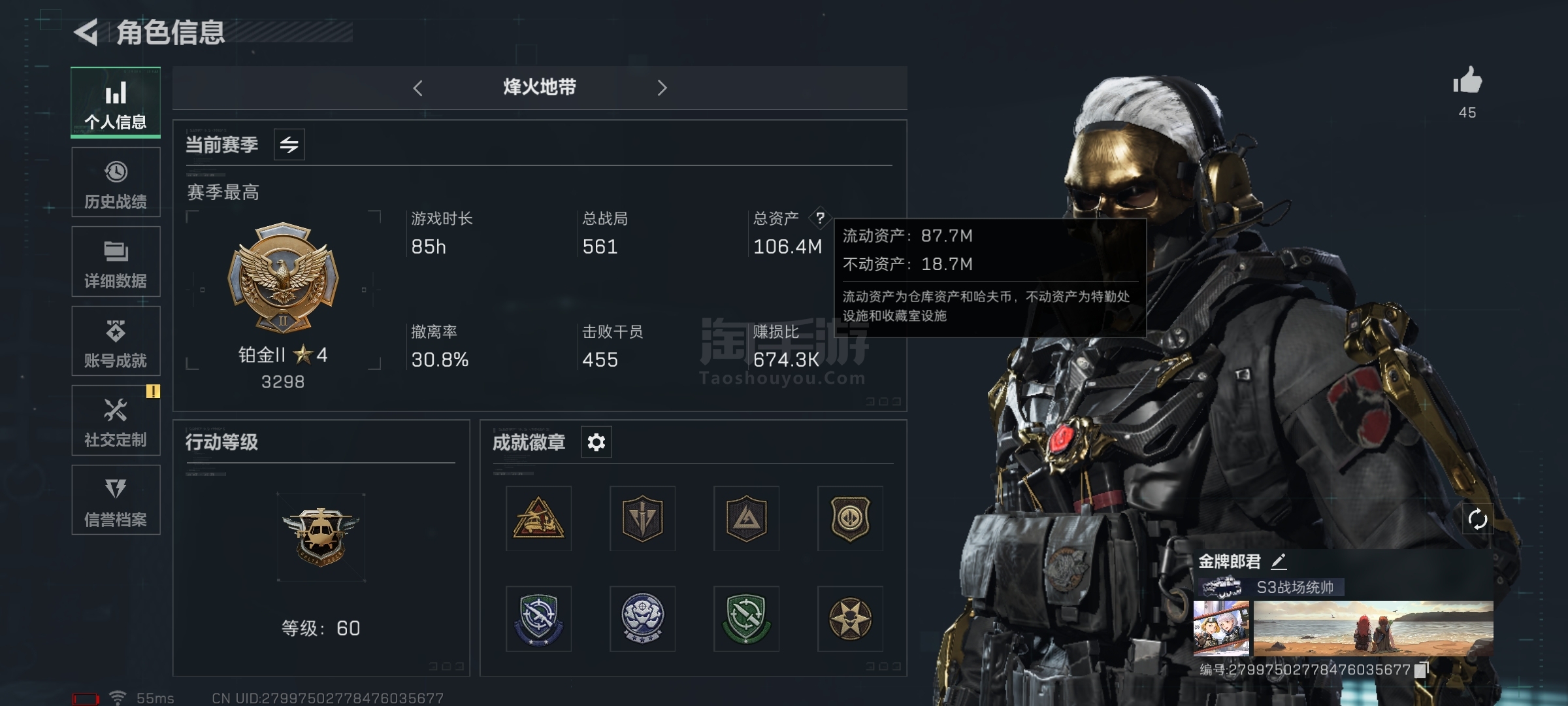The height and width of the screenshot is (706, 1568).
Task: Click the rotate character refresh icon
Action: click(1477, 520)
